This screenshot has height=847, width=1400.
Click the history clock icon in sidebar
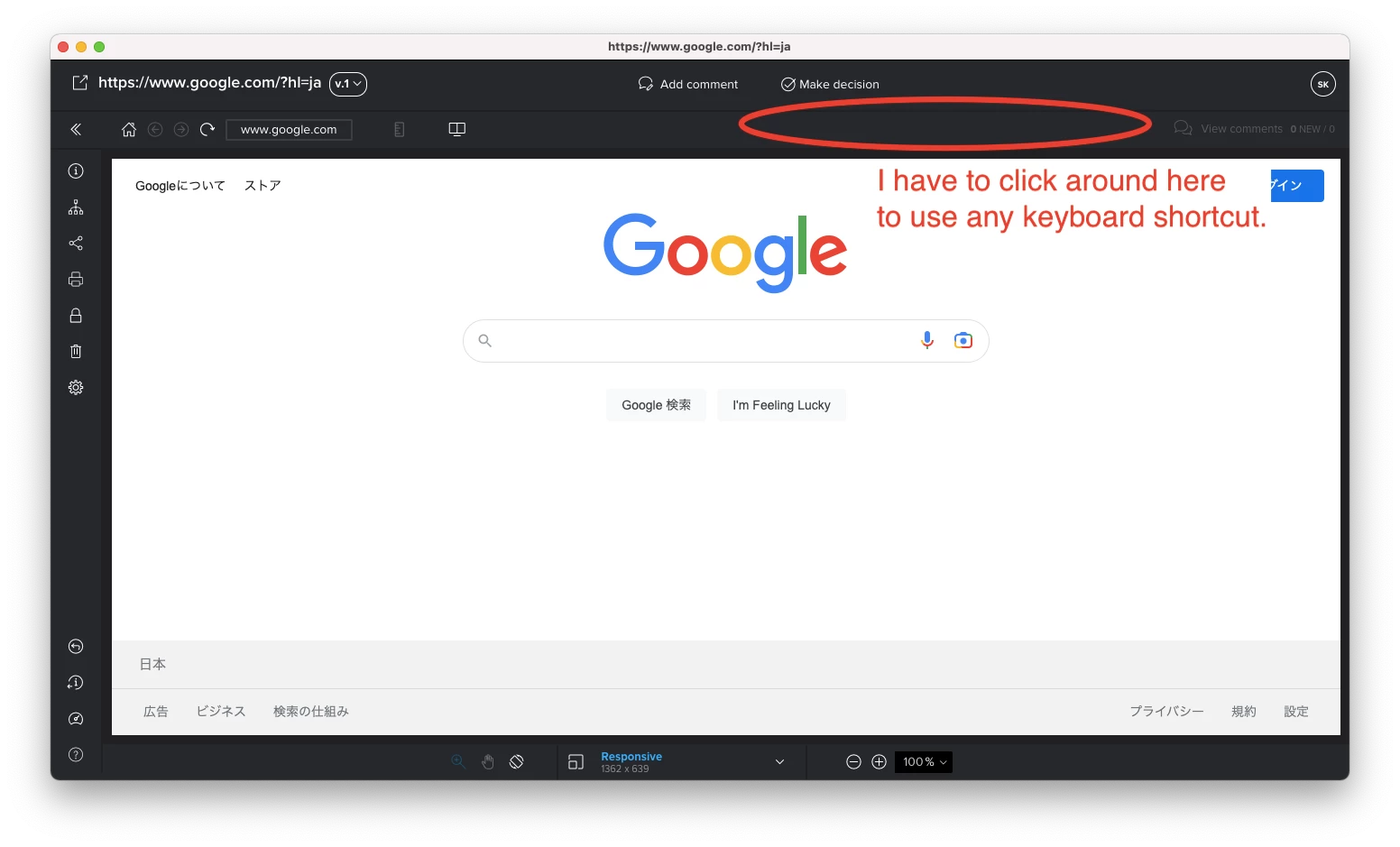pos(76,683)
